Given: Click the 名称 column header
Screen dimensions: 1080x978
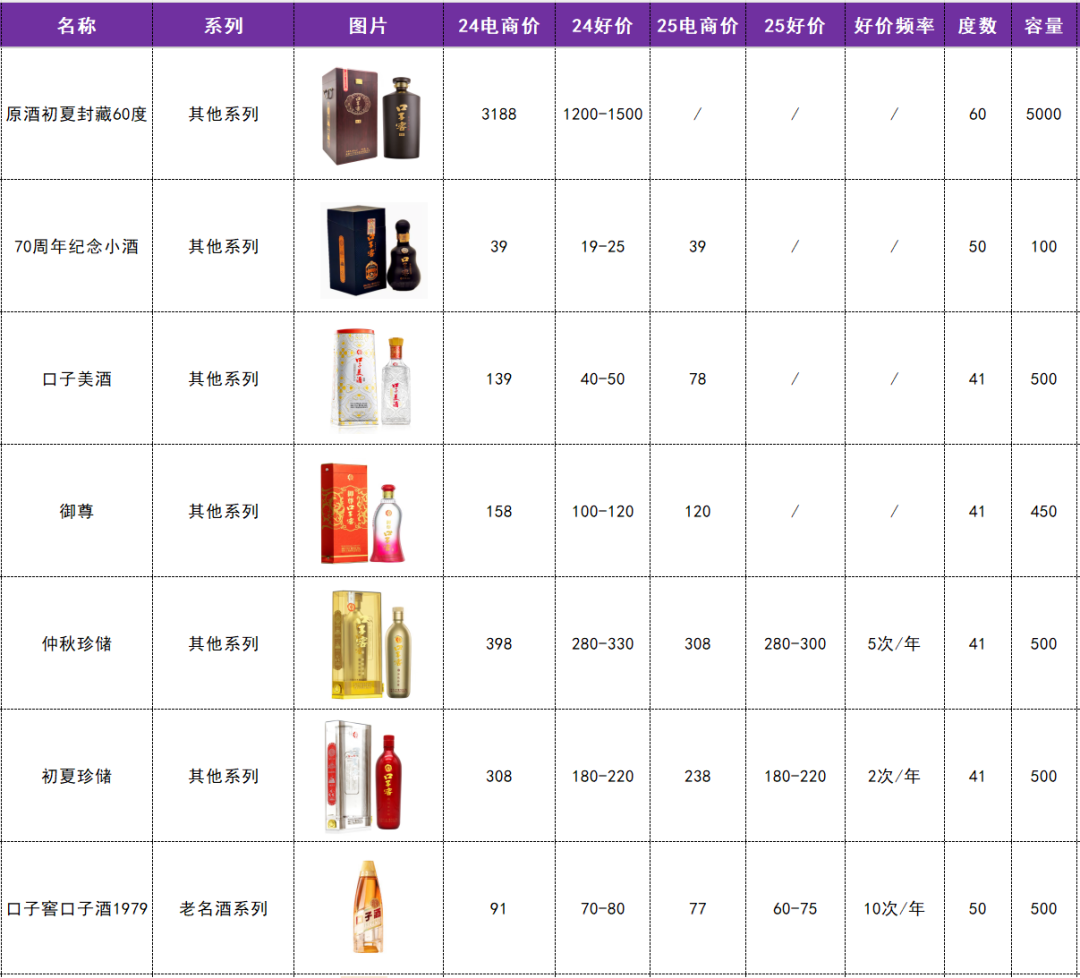Looking at the screenshot, I should click(x=76, y=25).
